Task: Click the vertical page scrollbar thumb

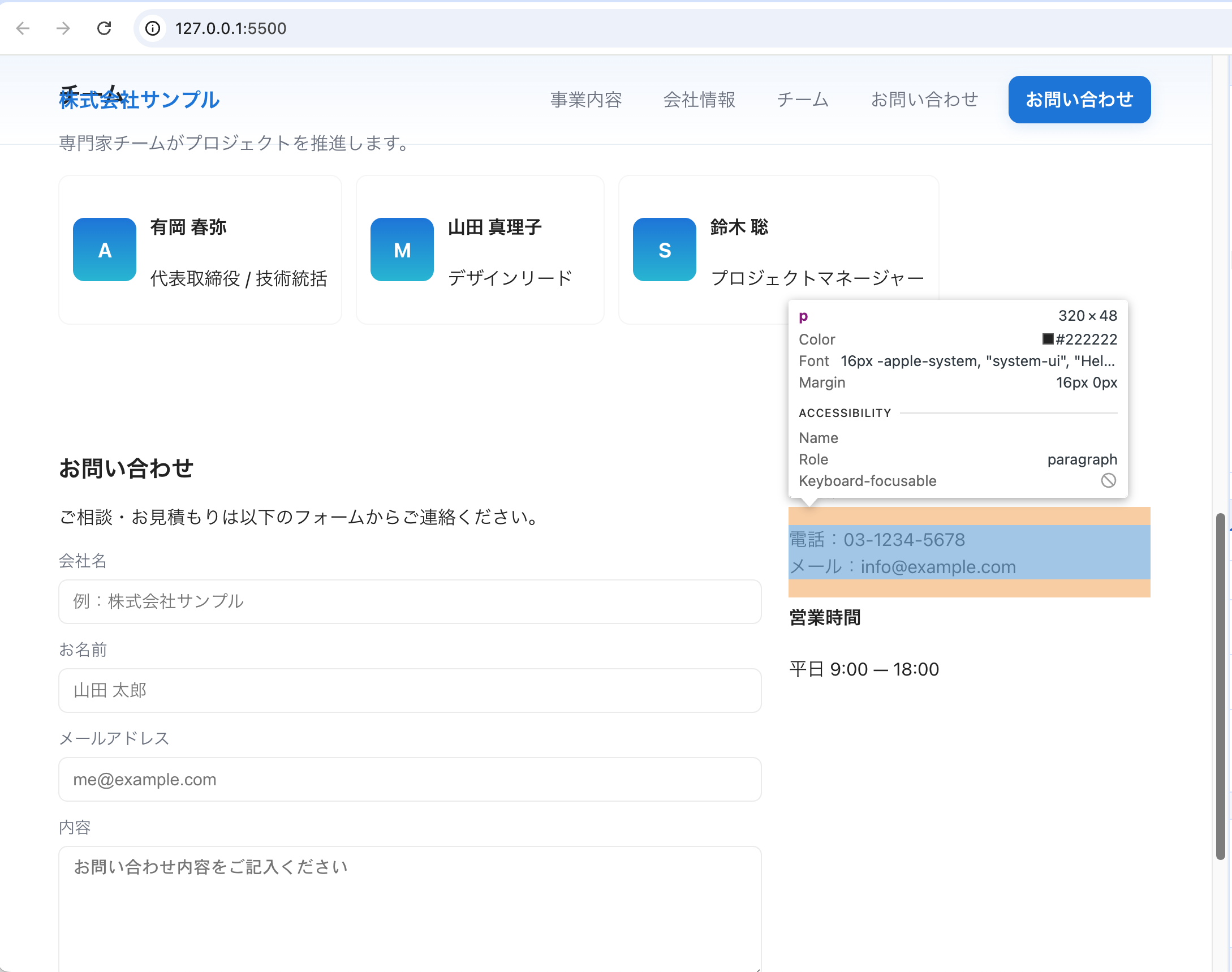Action: point(1220,686)
